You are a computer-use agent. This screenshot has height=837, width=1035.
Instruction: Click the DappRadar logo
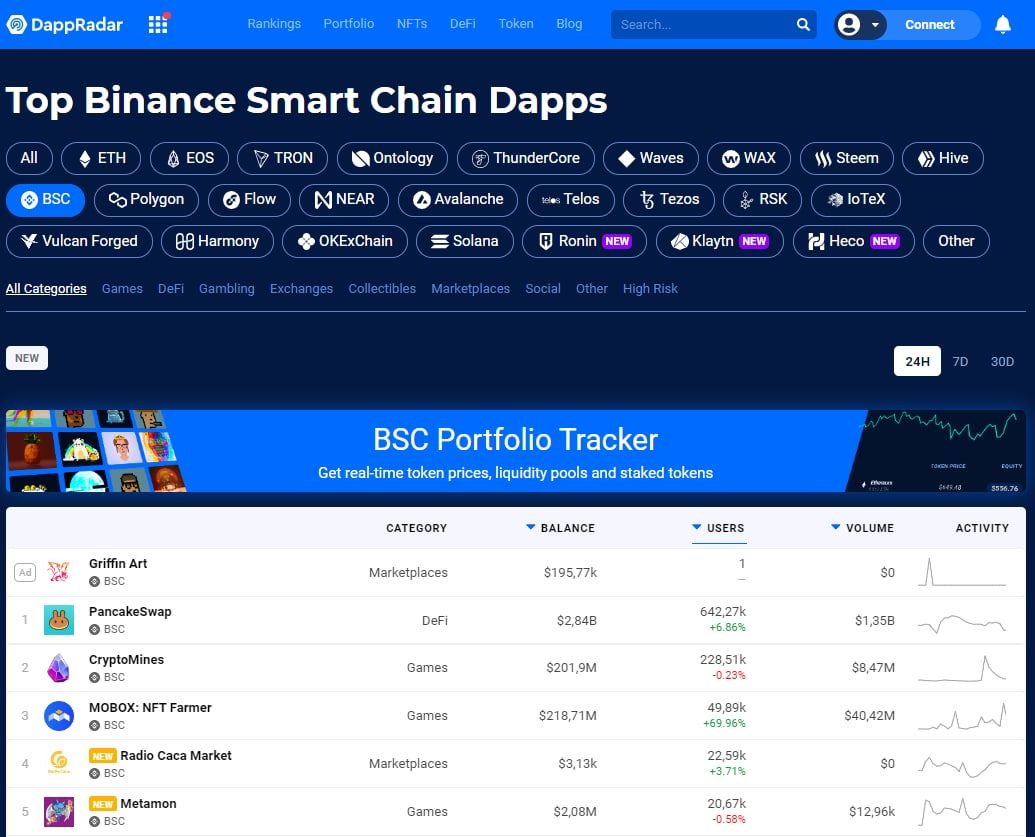[x=64, y=24]
